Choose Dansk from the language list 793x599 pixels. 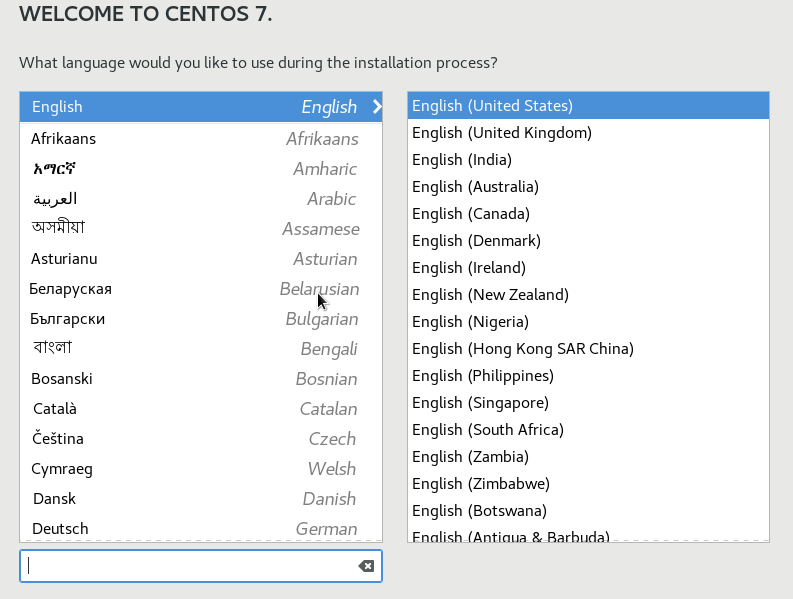200,499
